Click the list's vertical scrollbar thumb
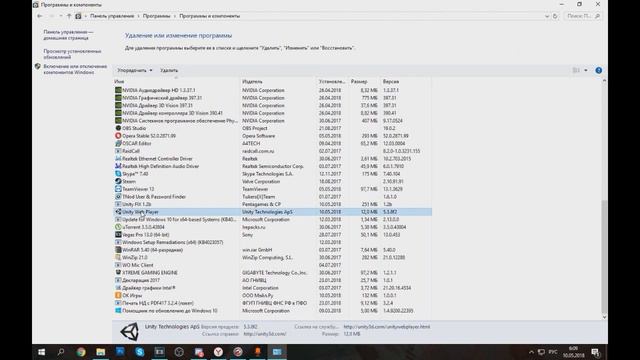The image size is (640, 360). click(604, 256)
